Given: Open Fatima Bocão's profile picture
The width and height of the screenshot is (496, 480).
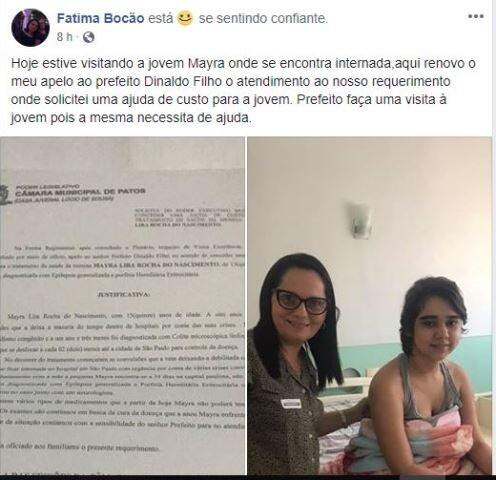Looking at the screenshot, I should 30,27.
